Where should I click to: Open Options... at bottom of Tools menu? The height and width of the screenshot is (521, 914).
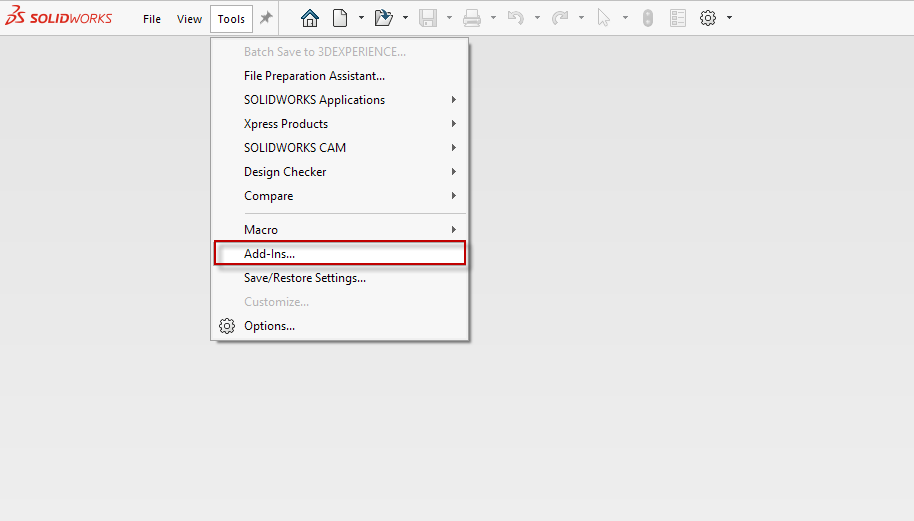269,326
